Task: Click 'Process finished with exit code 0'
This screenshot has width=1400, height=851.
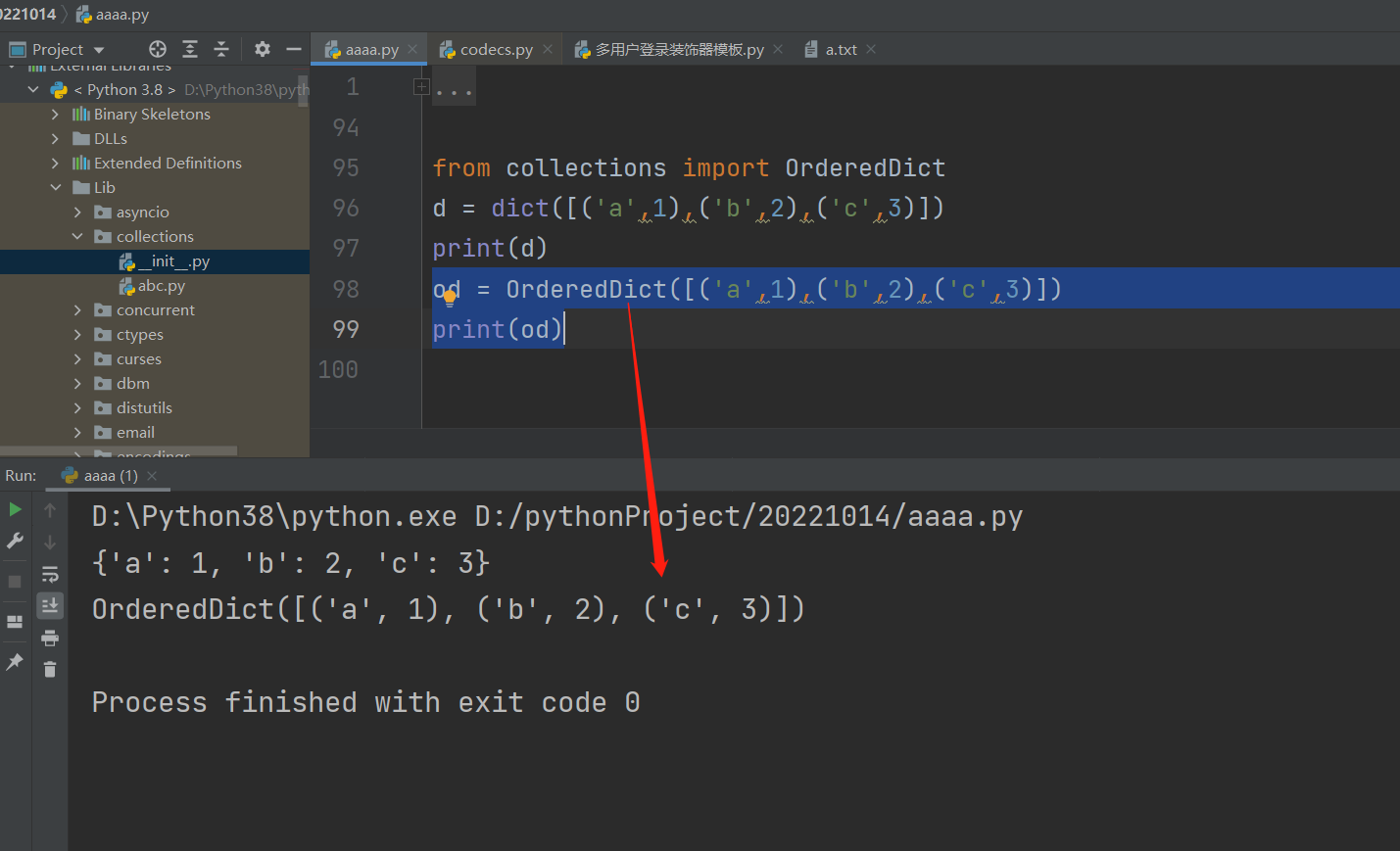Action: click(x=365, y=702)
